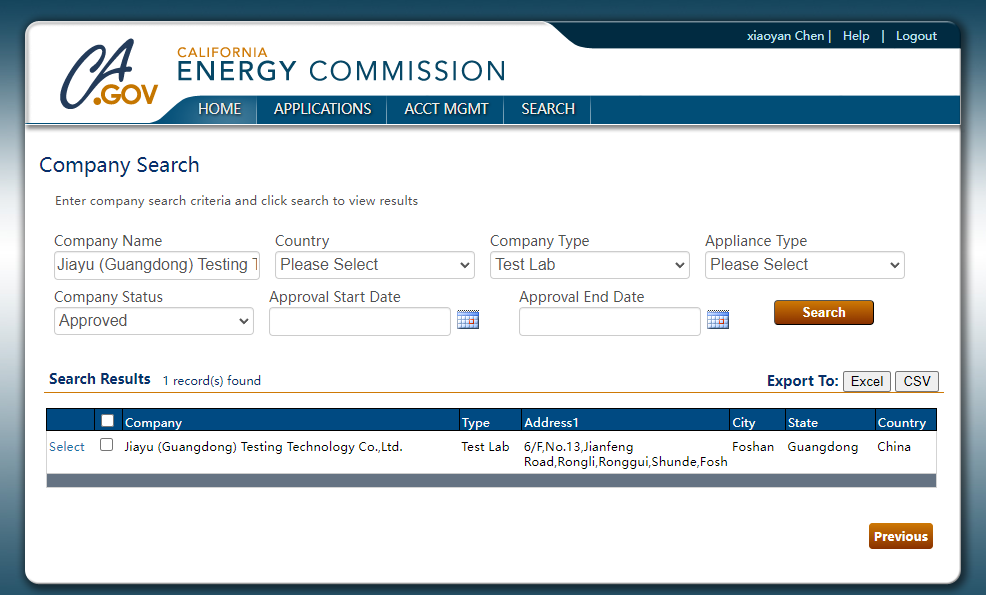Click the Logout link

[916, 36]
